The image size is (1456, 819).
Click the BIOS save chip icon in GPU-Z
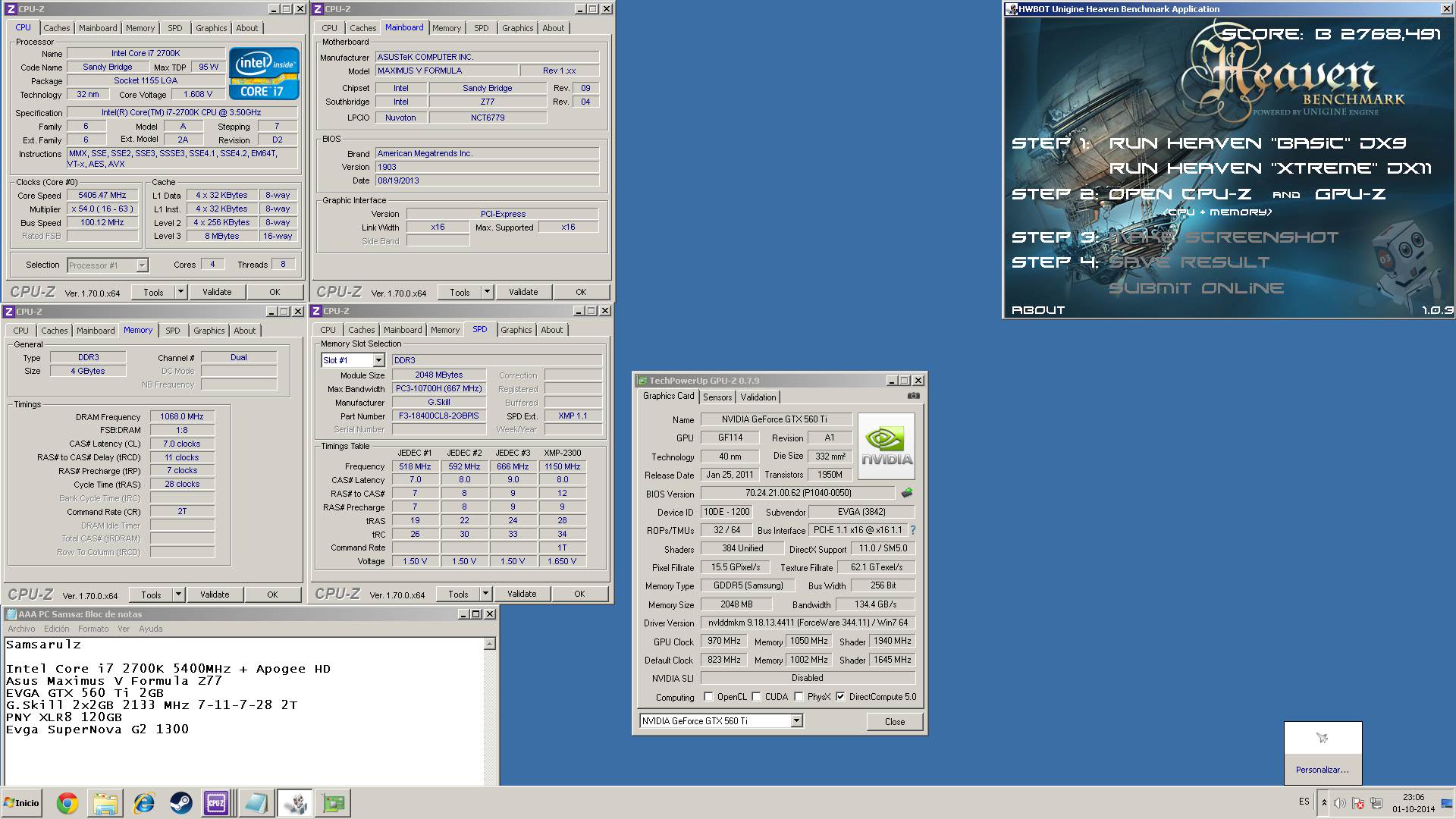point(906,493)
